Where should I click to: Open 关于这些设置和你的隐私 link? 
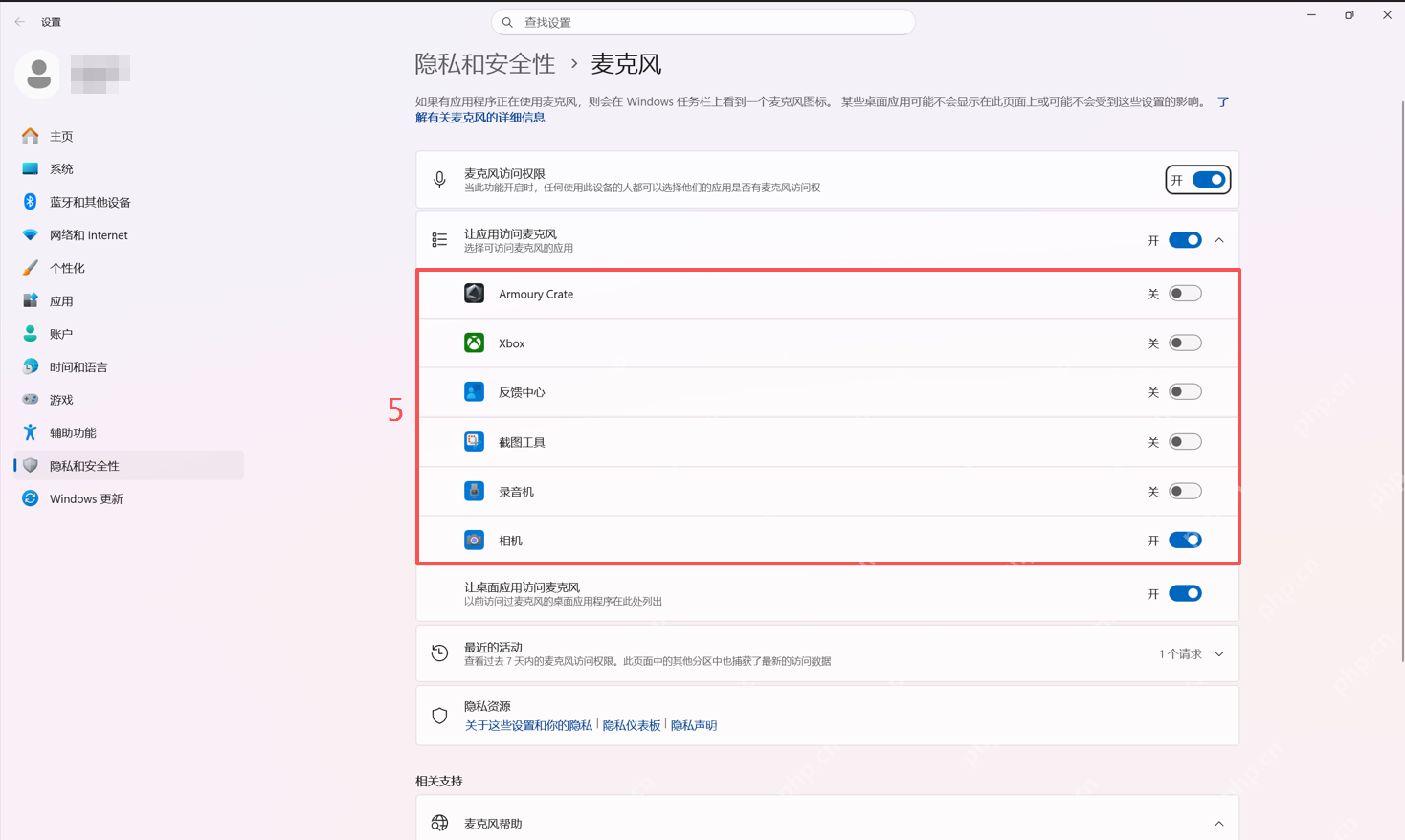(x=528, y=725)
